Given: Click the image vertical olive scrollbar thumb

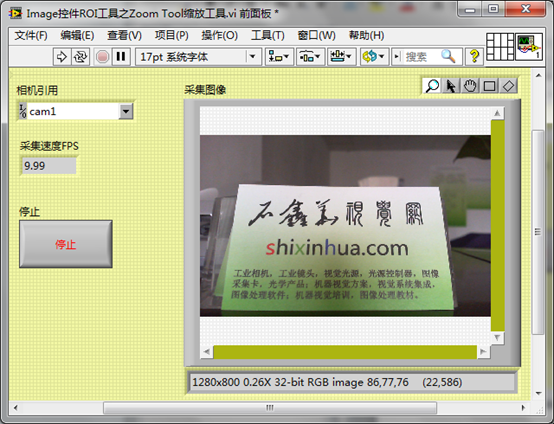Looking at the screenshot, I should [x=497, y=226].
